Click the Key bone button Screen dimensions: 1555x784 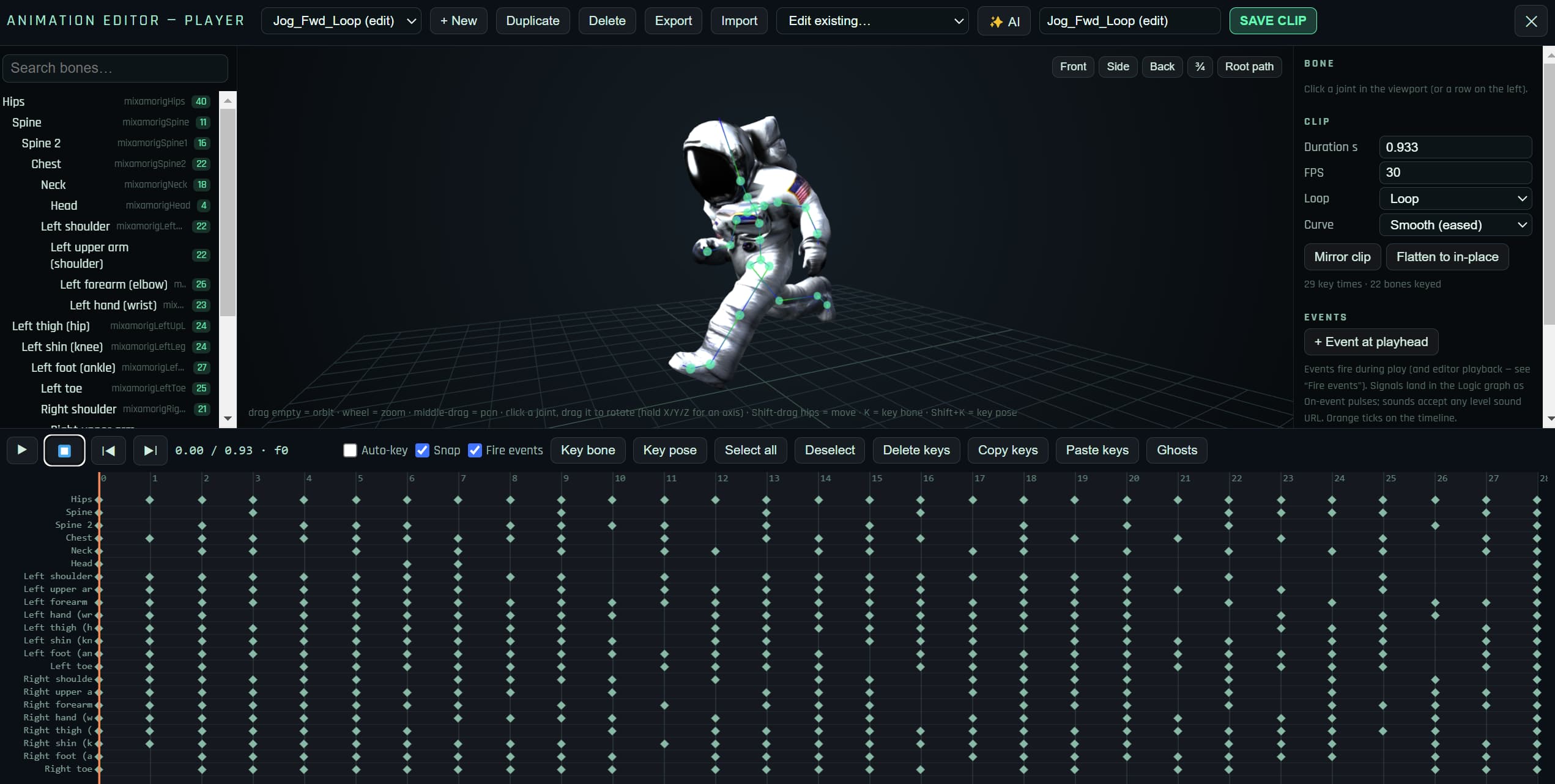588,450
